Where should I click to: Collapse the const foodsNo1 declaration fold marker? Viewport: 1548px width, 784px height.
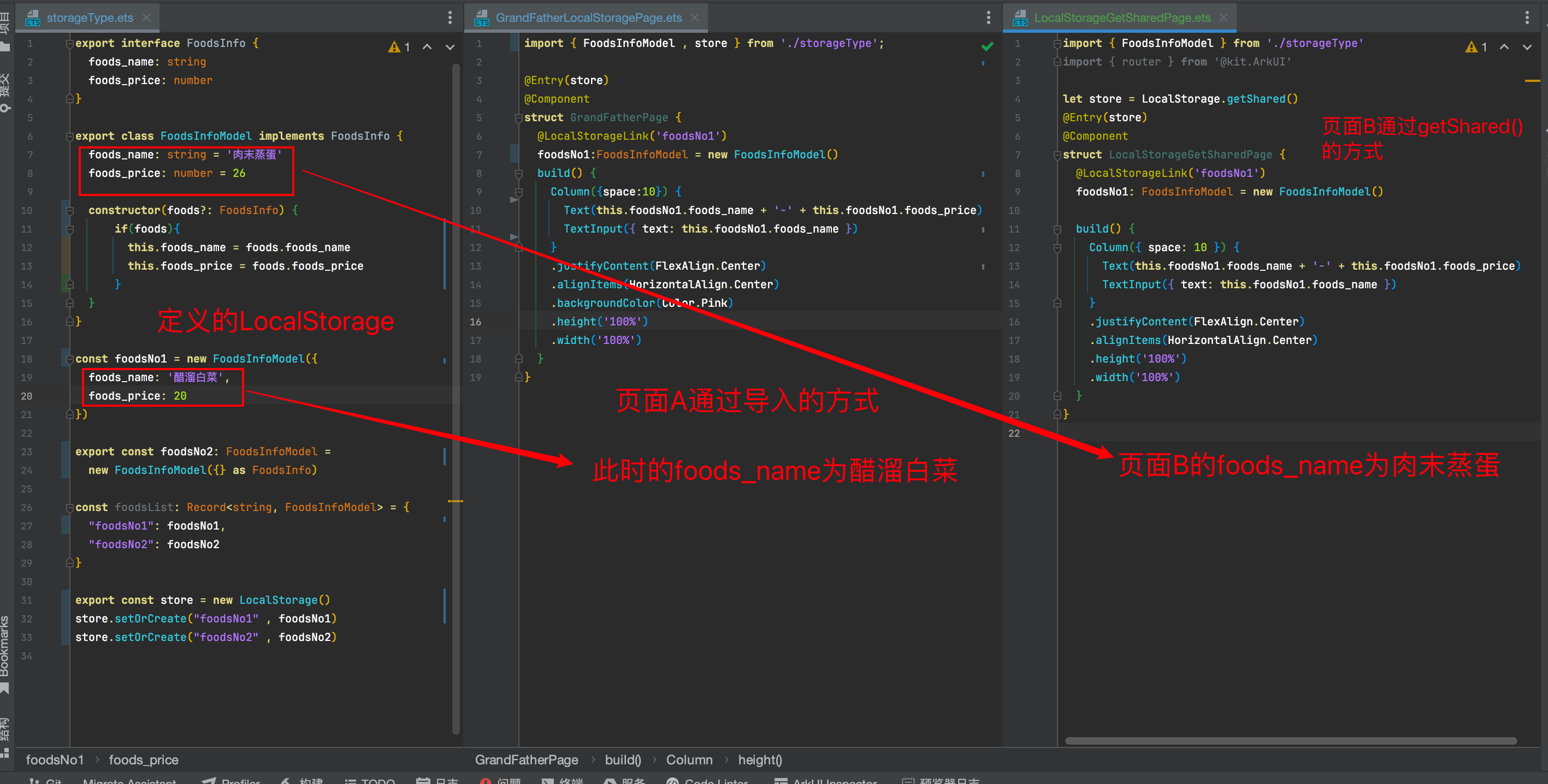click(x=70, y=359)
